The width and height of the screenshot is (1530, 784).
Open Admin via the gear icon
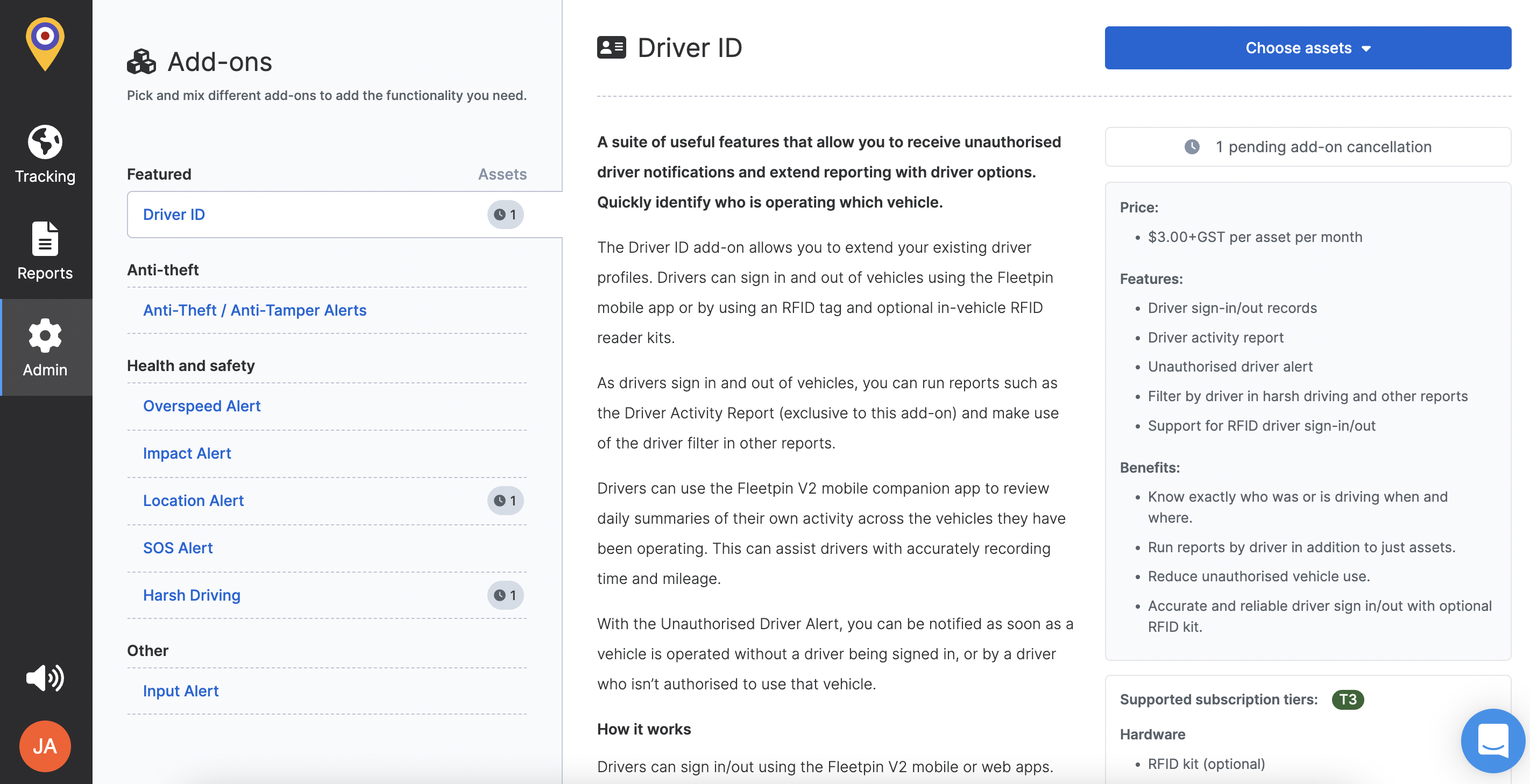tap(45, 336)
